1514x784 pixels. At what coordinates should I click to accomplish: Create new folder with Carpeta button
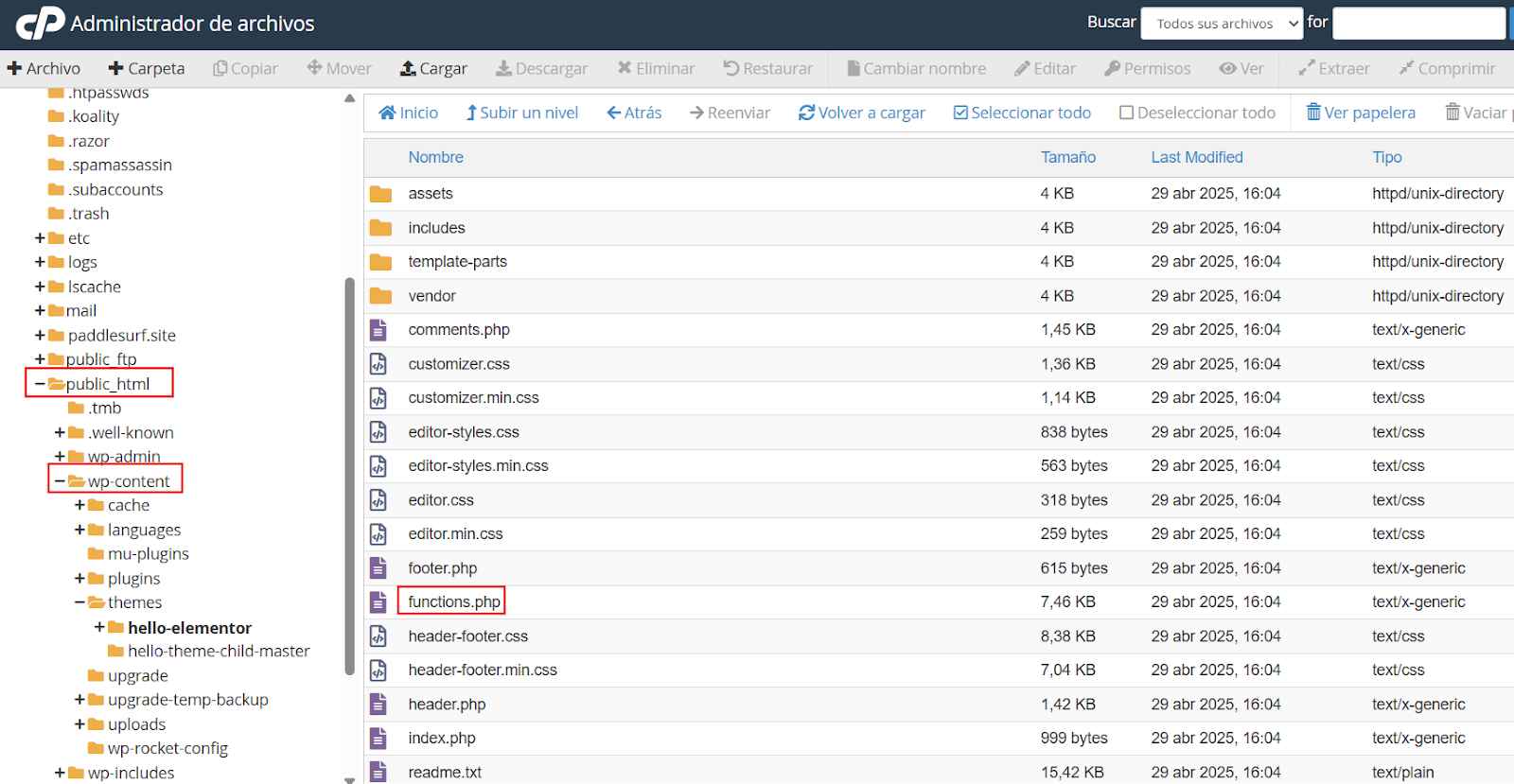pyautogui.click(x=147, y=68)
